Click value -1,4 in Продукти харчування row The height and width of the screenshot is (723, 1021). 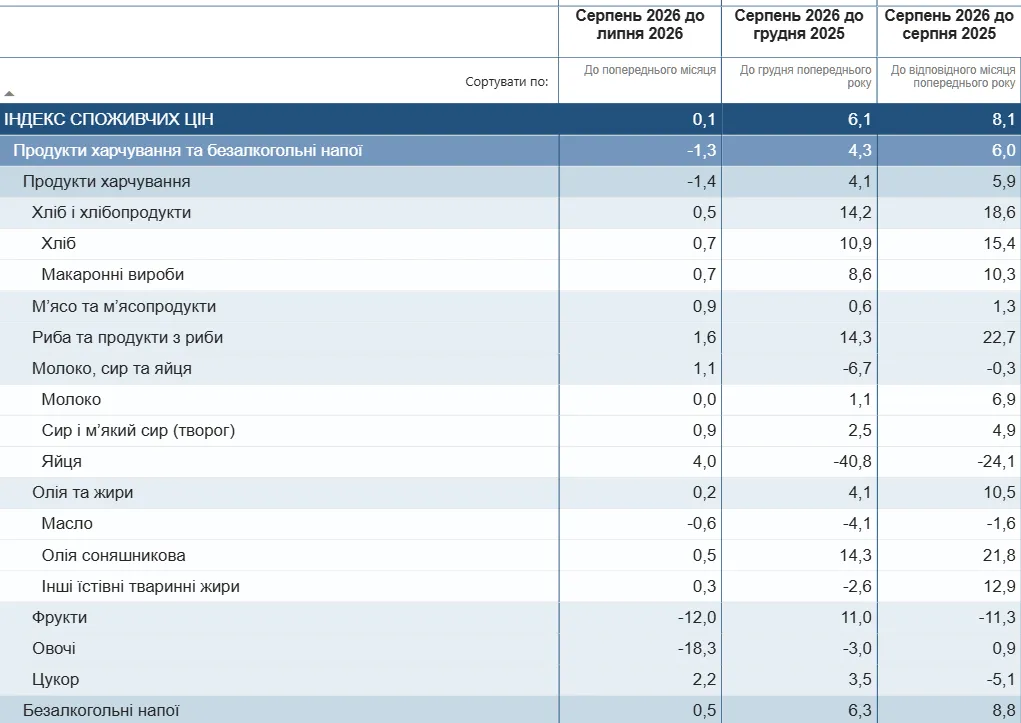click(701, 181)
